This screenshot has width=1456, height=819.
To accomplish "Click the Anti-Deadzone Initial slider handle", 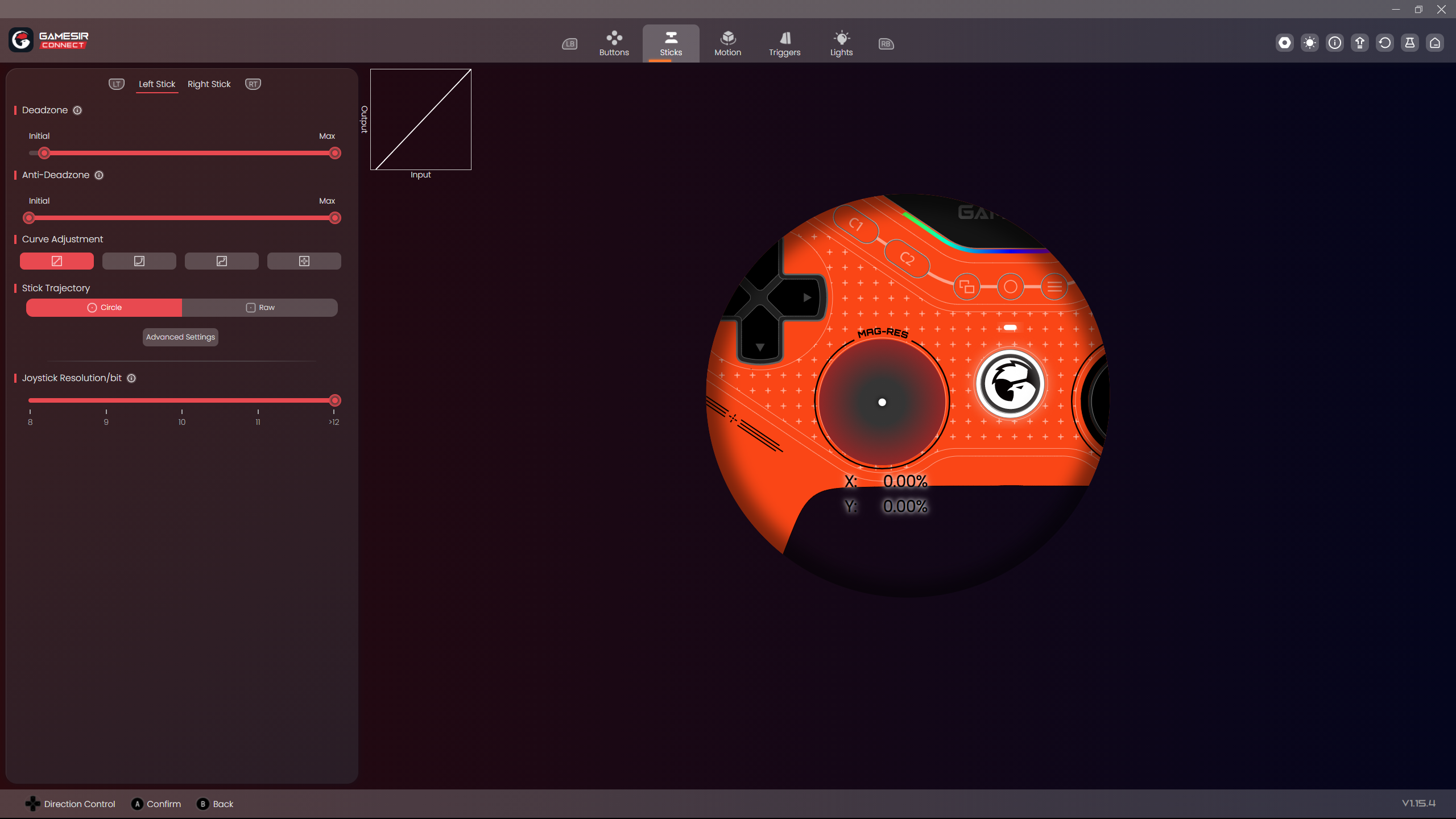I will 29,218.
